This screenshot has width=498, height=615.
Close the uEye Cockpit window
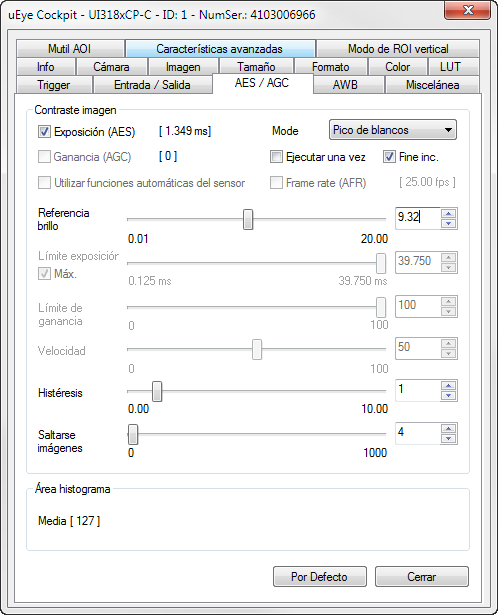tap(467, 10)
